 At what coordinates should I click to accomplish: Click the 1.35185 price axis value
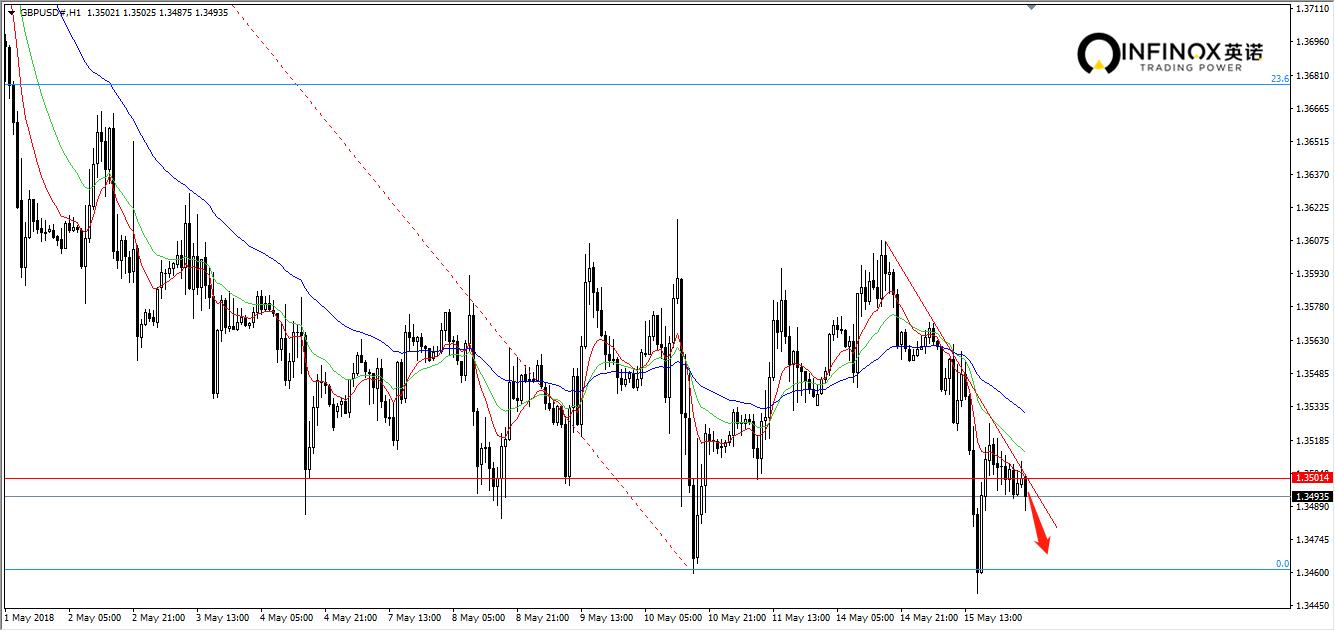[1312, 440]
